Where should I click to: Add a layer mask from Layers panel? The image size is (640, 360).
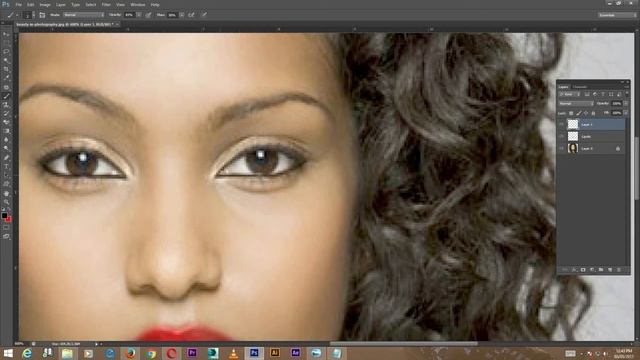(x=583, y=270)
